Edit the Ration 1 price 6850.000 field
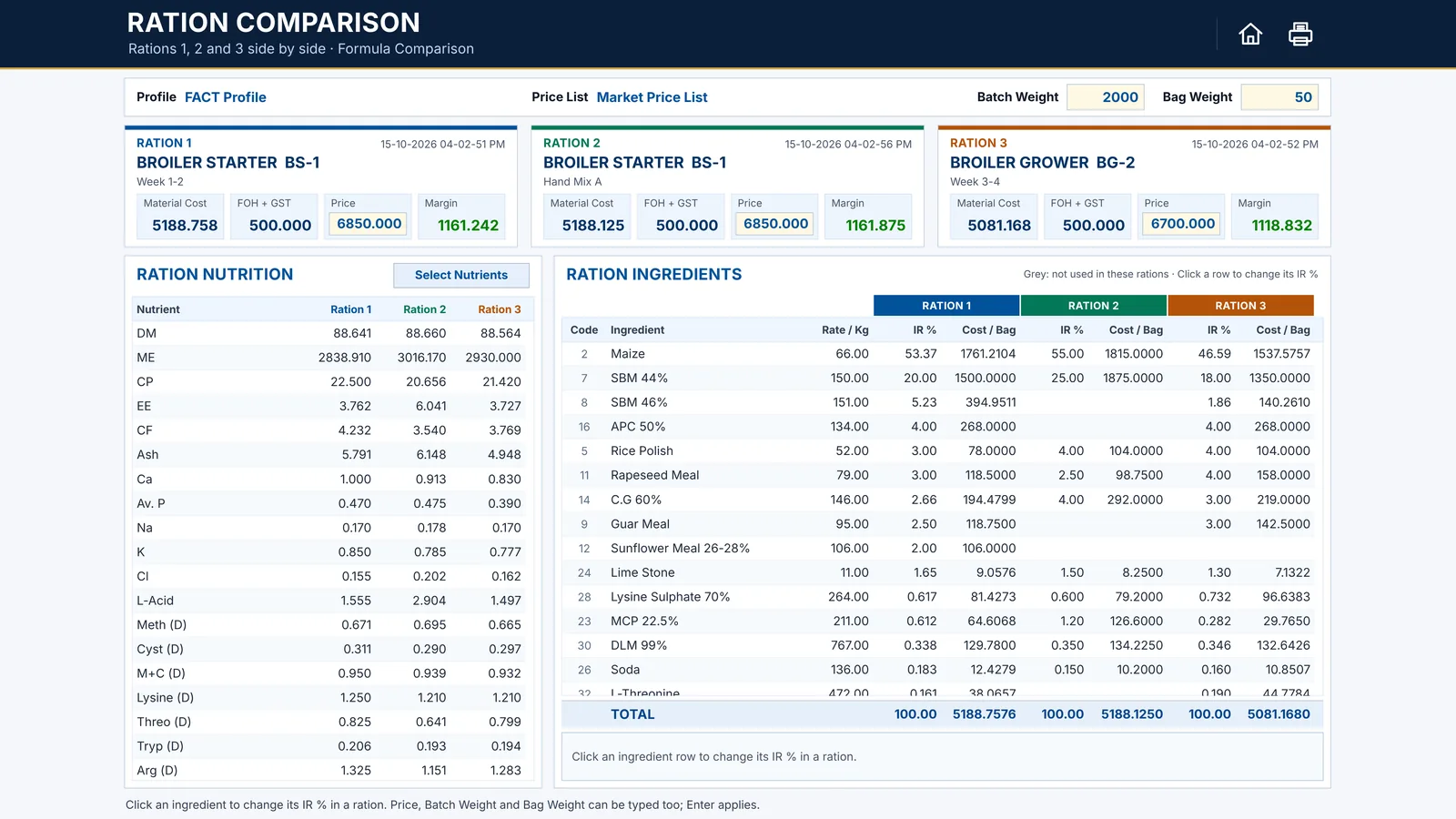Viewport: 1456px width, 819px height. click(369, 224)
